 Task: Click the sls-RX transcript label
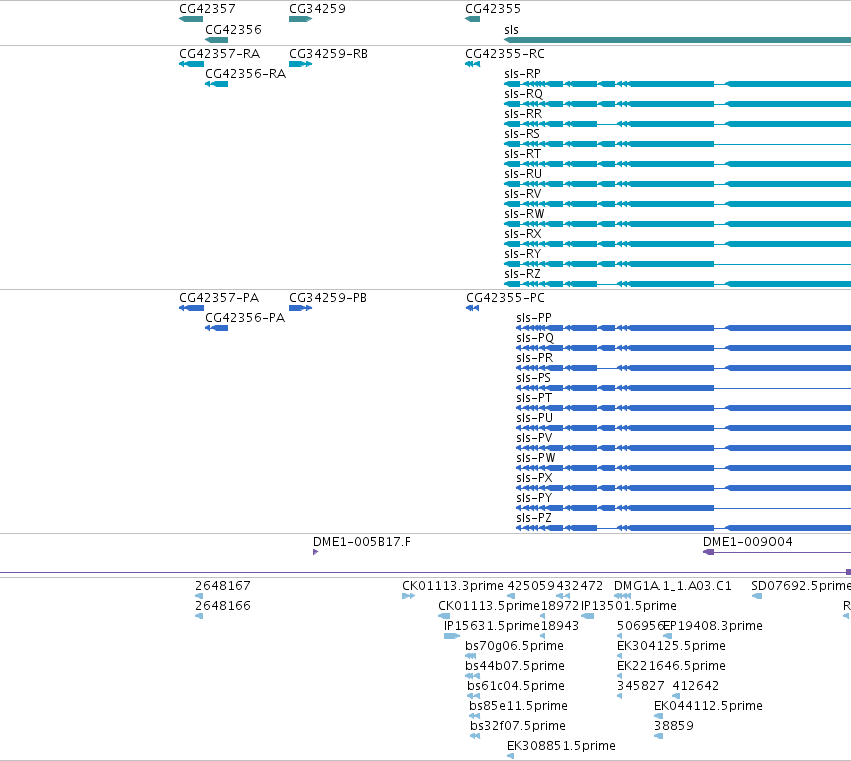(x=523, y=234)
